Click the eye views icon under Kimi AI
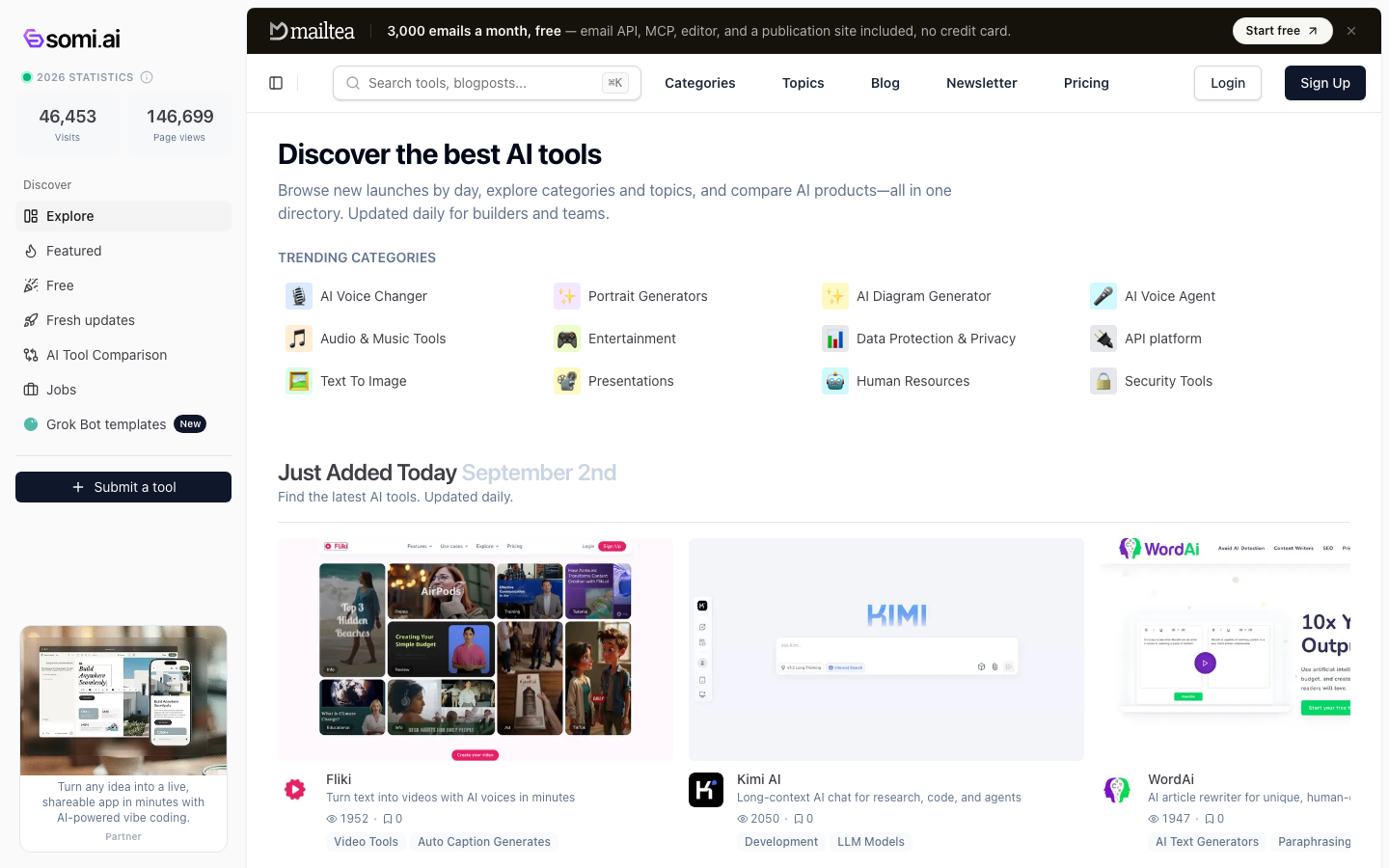The height and width of the screenshot is (868, 1389). (x=743, y=819)
